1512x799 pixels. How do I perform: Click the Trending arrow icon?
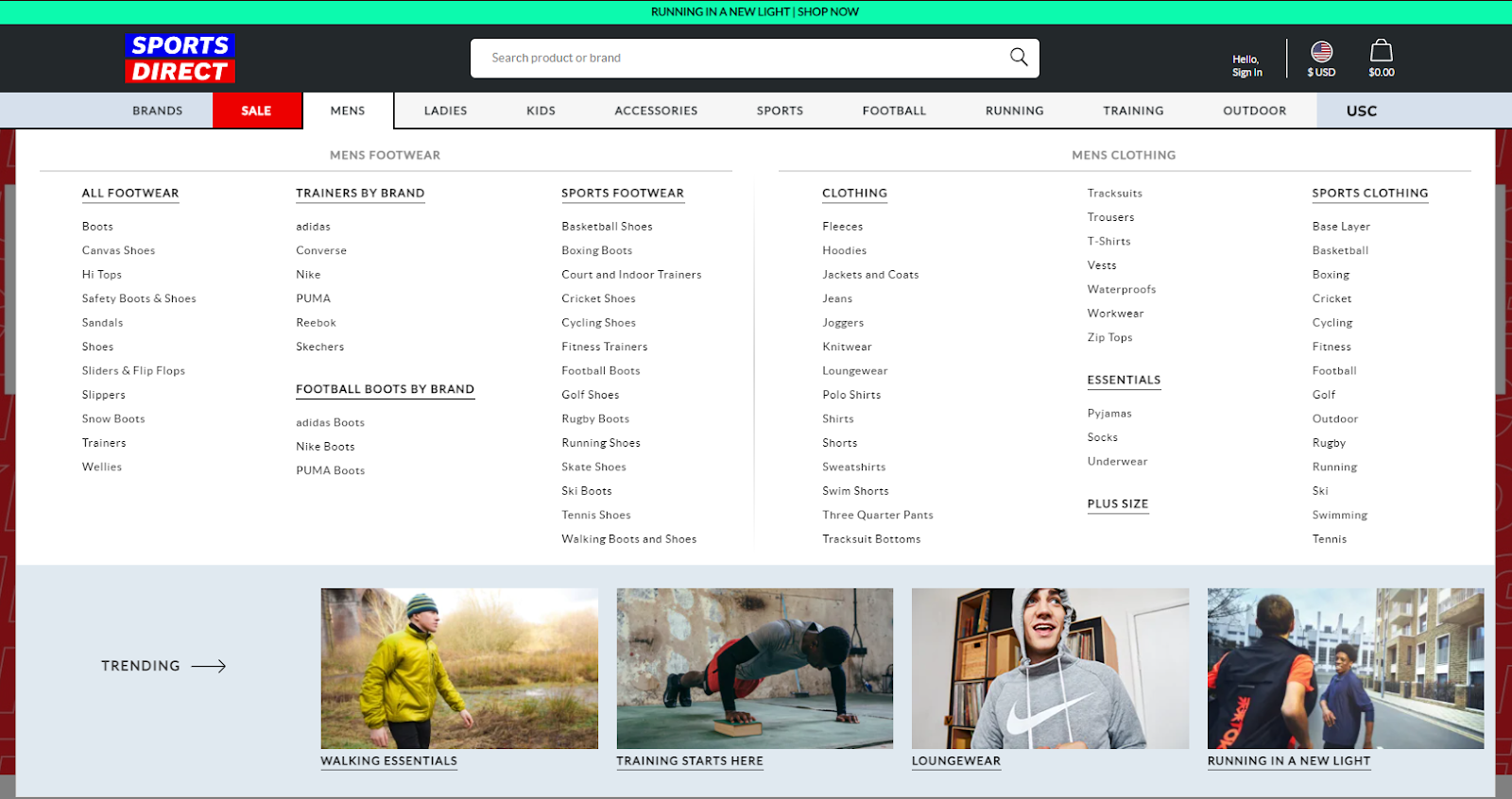pyautogui.click(x=209, y=666)
